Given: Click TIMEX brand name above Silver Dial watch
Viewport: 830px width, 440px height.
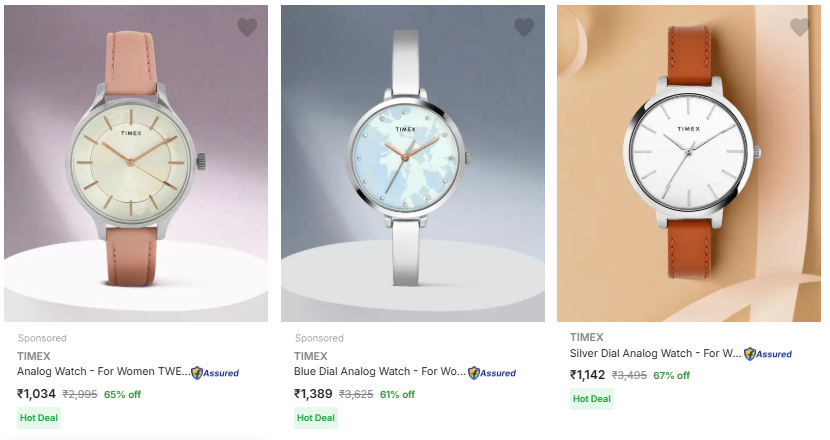Looking at the screenshot, I should point(587,337).
